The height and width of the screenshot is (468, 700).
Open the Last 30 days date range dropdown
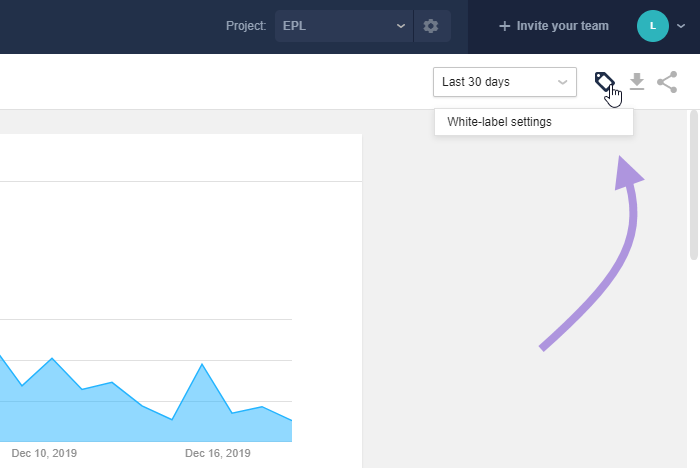(x=504, y=82)
